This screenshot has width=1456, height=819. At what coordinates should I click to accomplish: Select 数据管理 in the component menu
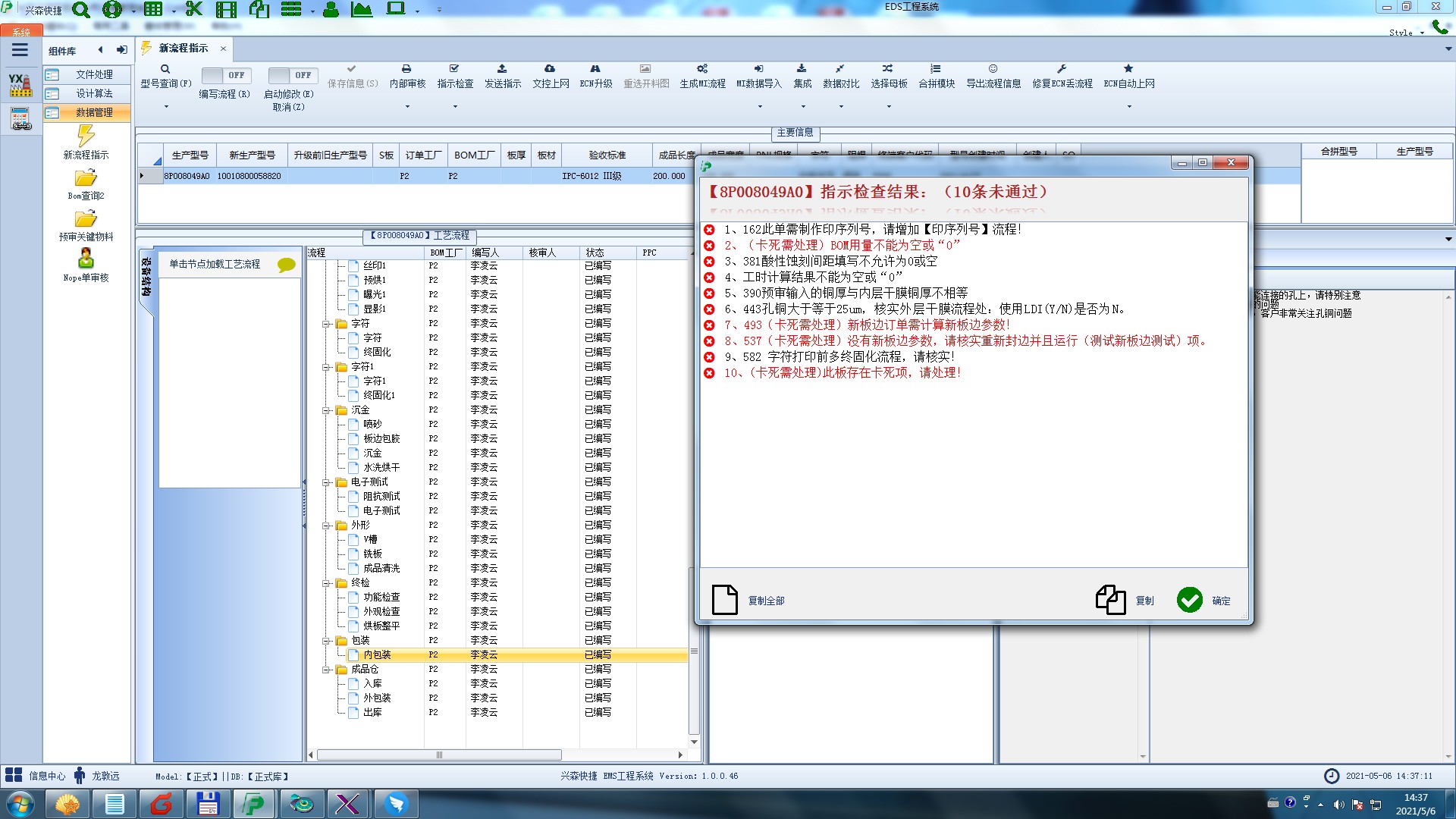pos(93,112)
